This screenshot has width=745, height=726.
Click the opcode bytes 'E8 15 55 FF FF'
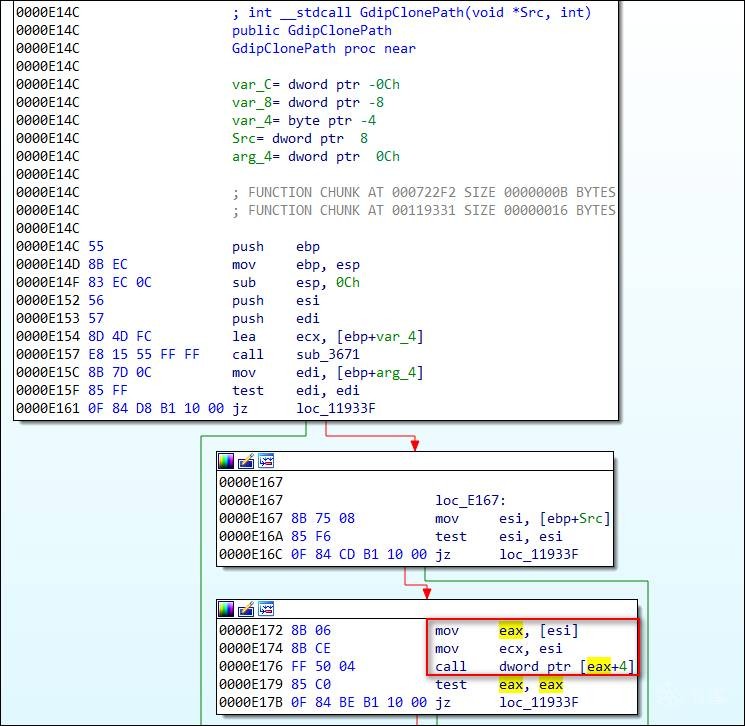[x=143, y=354]
